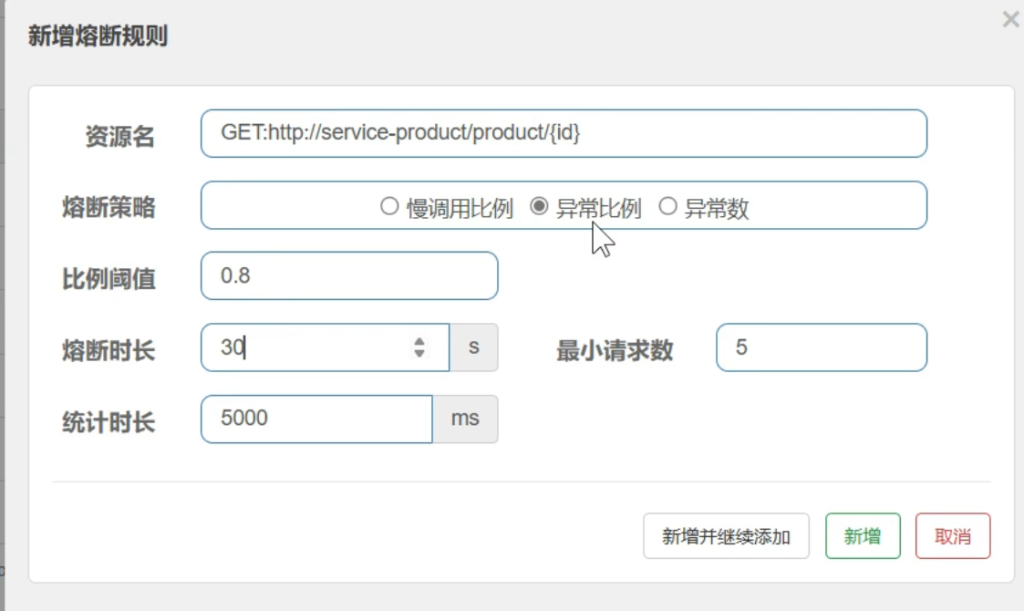Click the 熔断策略 label
This screenshot has height=611, width=1024.
(109, 208)
